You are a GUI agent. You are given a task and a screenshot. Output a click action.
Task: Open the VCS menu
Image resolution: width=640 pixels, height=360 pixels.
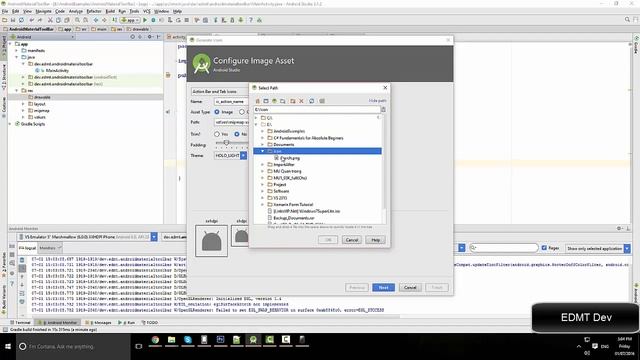147,11
